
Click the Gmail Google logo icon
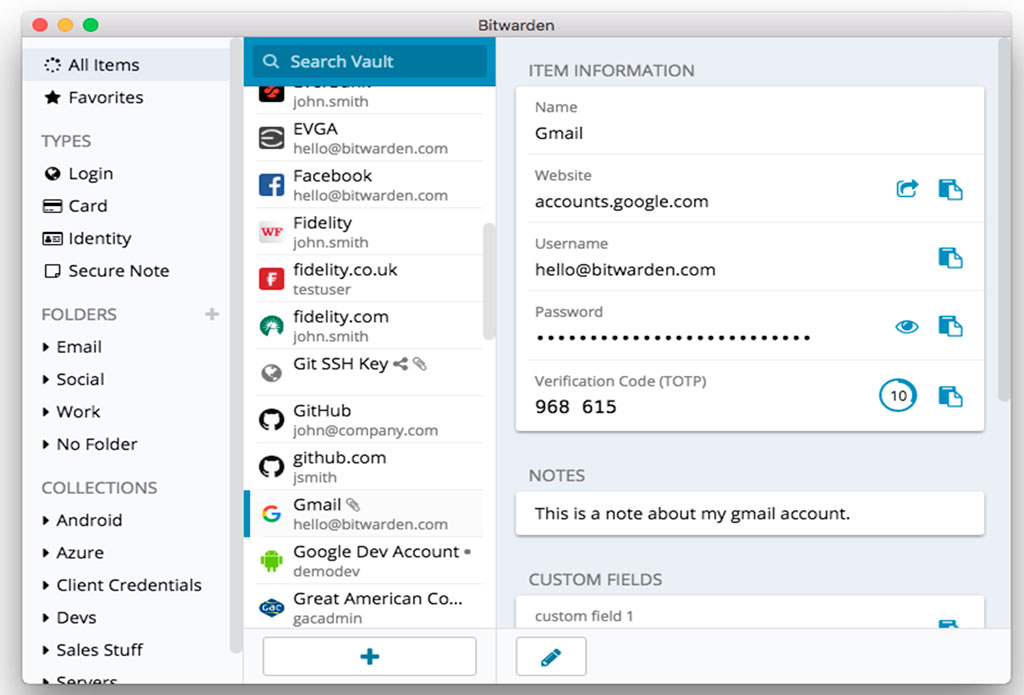coord(271,514)
